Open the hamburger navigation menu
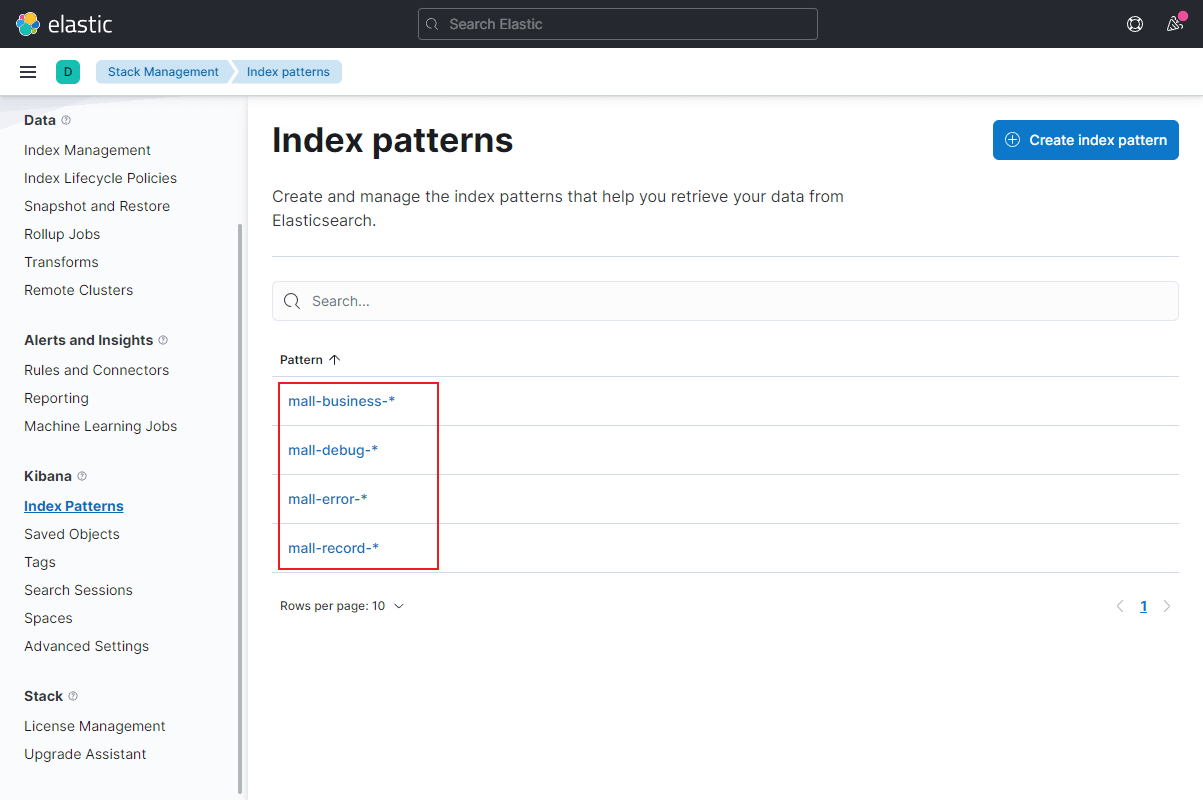The image size is (1203, 800). [x=28, y=72]
